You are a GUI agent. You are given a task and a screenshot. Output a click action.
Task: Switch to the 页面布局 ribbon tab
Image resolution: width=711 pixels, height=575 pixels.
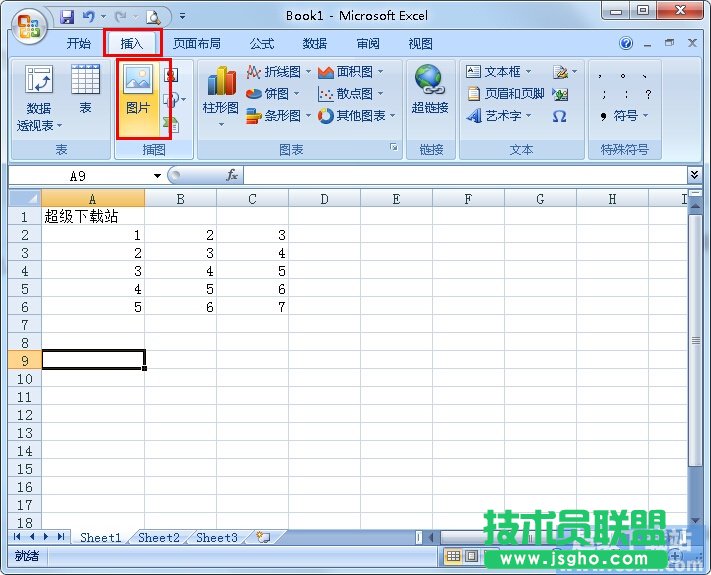point(196,44)
